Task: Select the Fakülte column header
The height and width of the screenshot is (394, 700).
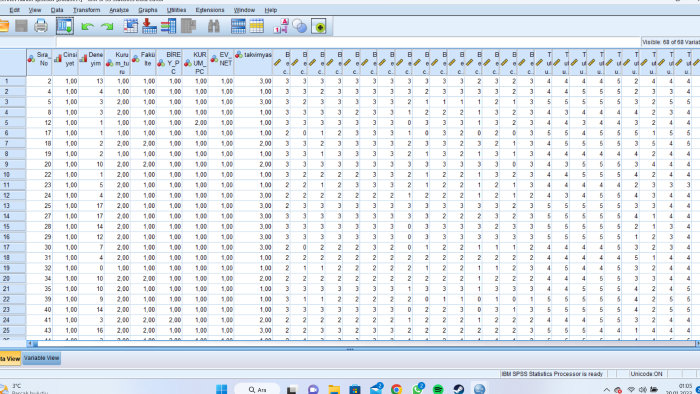Action: [x=143, y=62]
